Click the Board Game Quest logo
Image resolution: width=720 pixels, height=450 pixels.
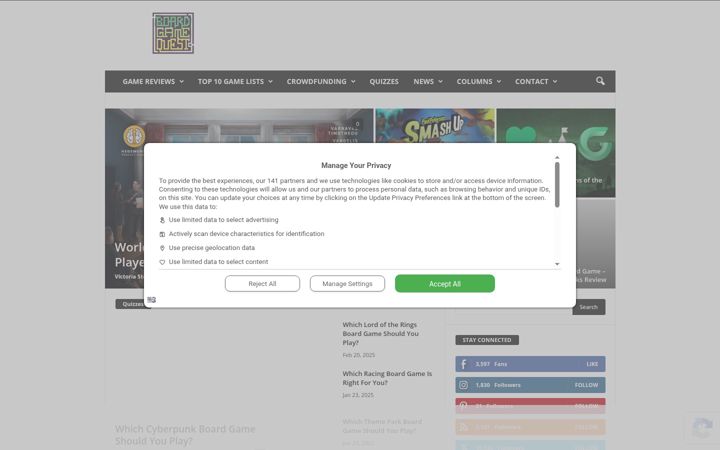coord(173,33)
